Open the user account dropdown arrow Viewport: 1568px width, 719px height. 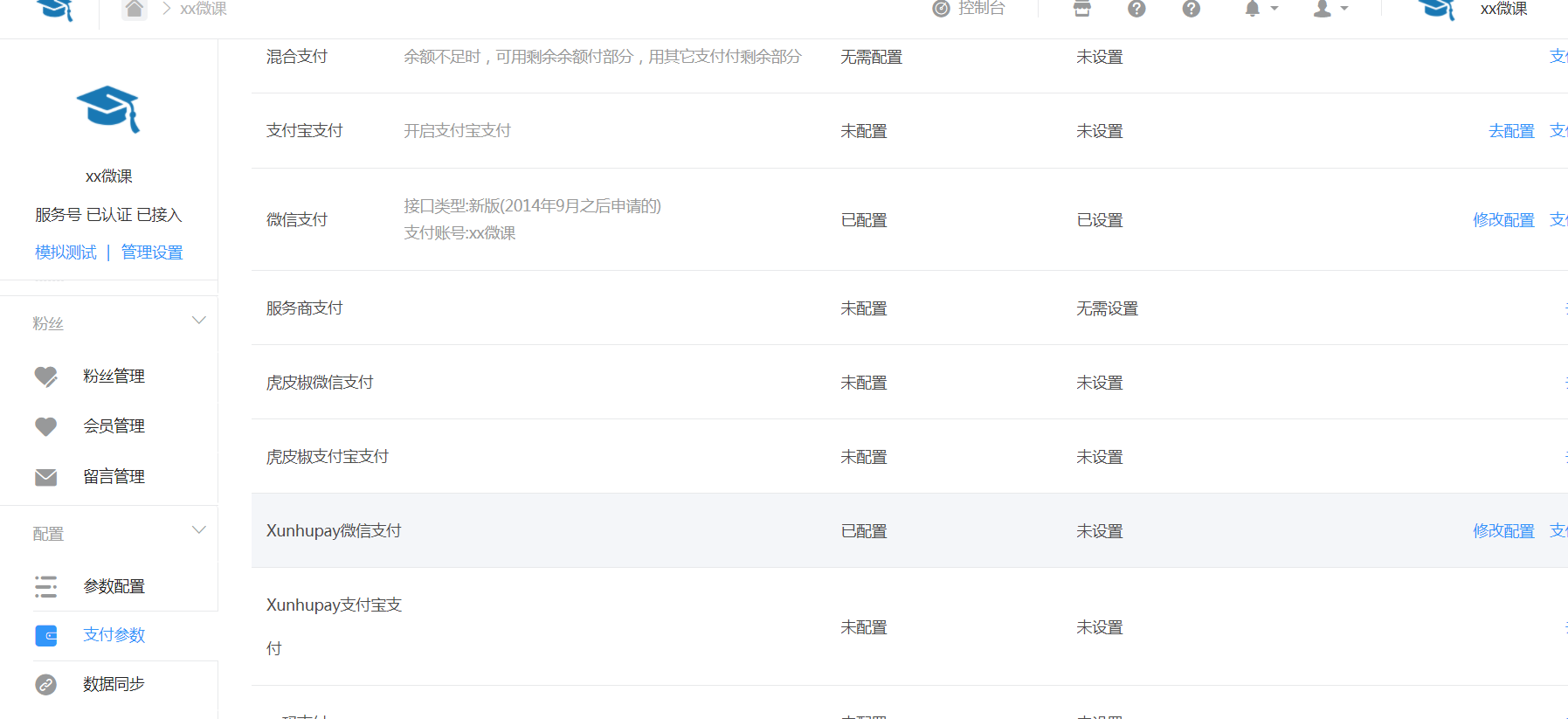click(x=1344, y=9)
